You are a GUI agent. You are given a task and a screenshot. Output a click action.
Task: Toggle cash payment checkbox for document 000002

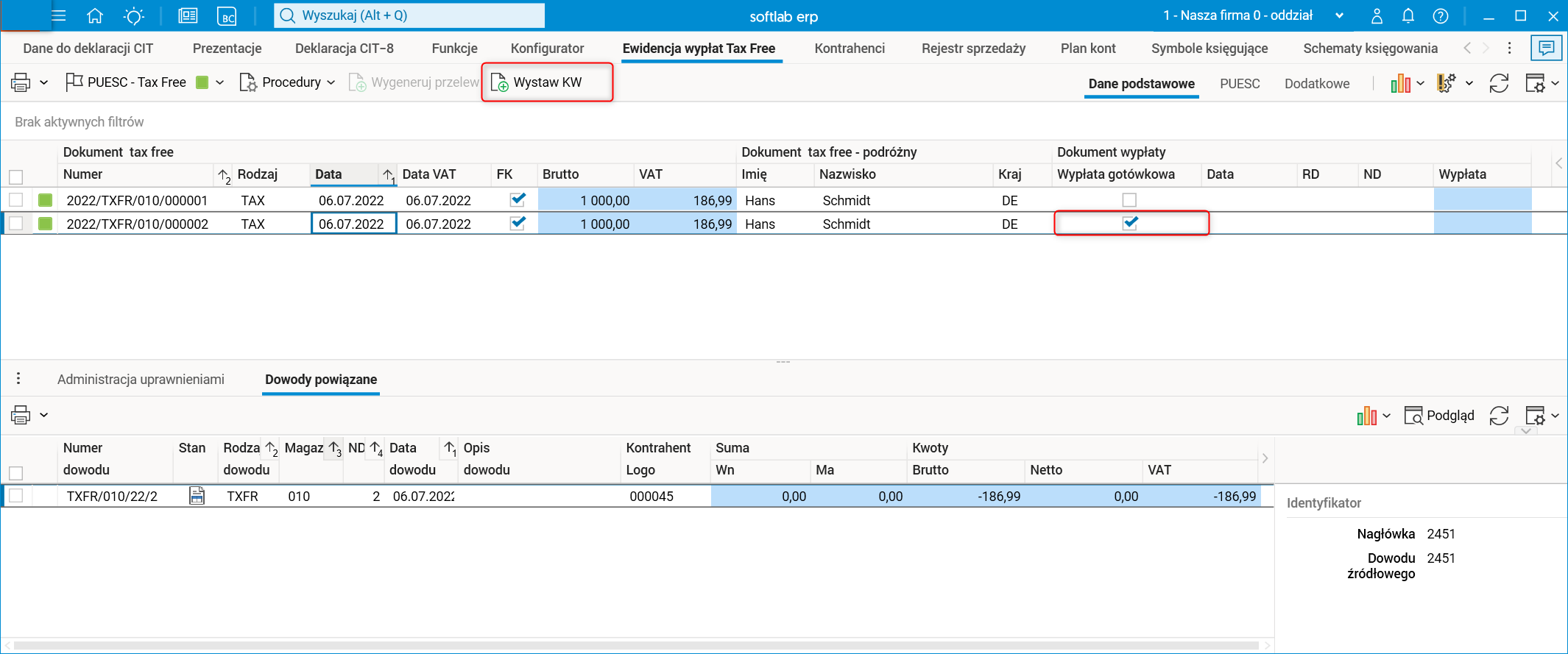1130,223
